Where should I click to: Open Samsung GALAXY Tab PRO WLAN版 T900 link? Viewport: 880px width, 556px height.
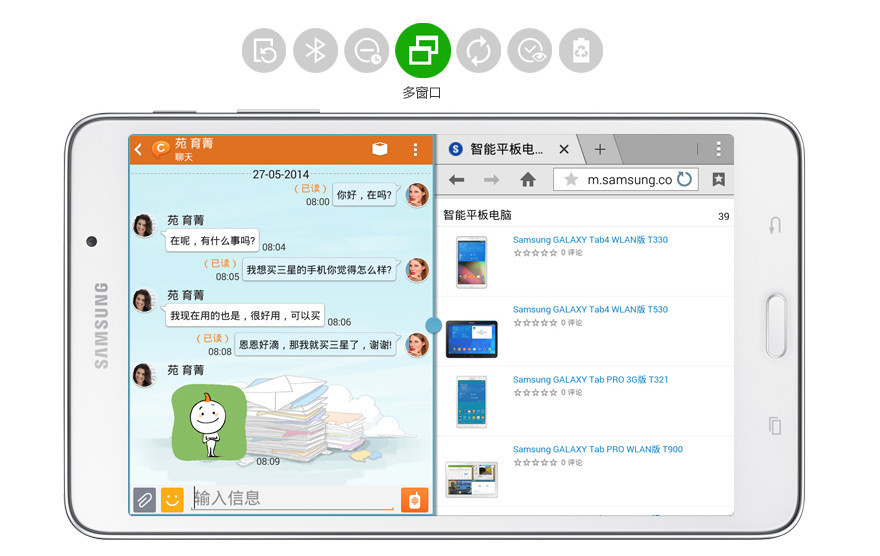click(x=598, y=449)
